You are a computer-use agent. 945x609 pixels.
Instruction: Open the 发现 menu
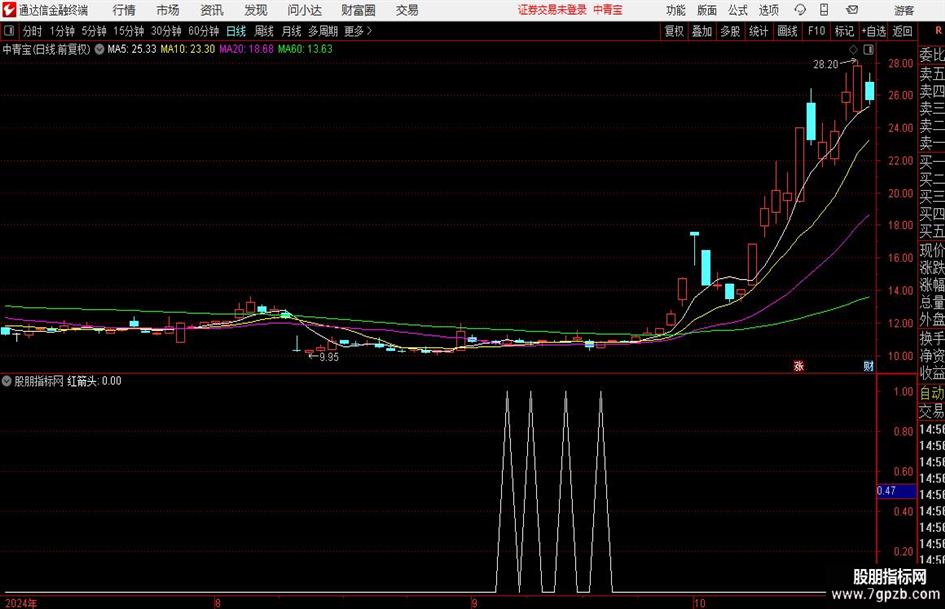point(256,10)
